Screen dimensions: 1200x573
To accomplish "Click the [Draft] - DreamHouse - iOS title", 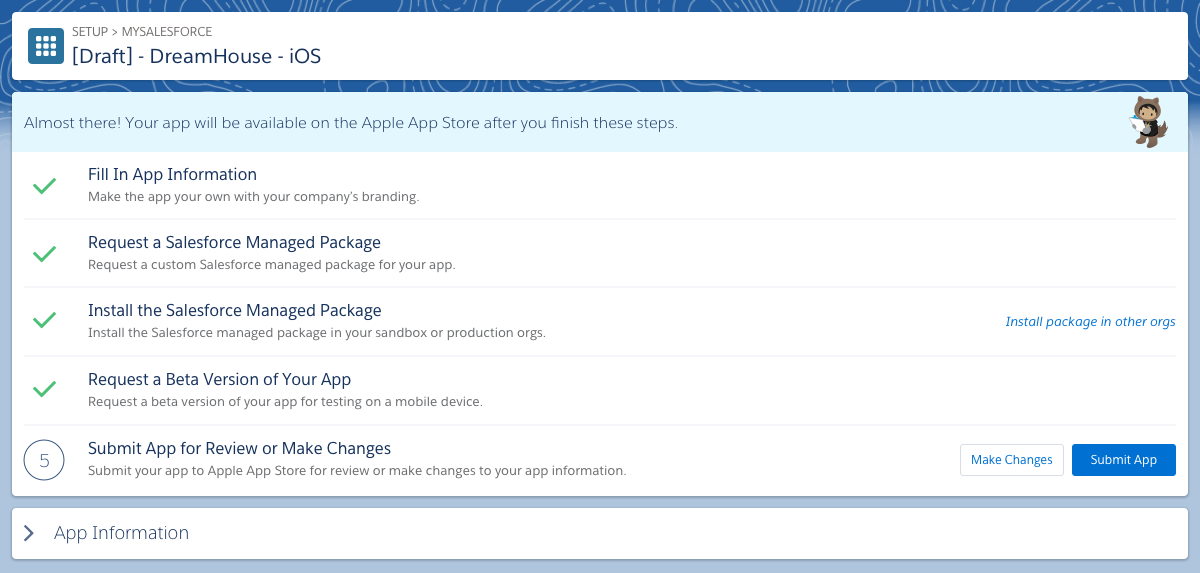I will 196,56.
